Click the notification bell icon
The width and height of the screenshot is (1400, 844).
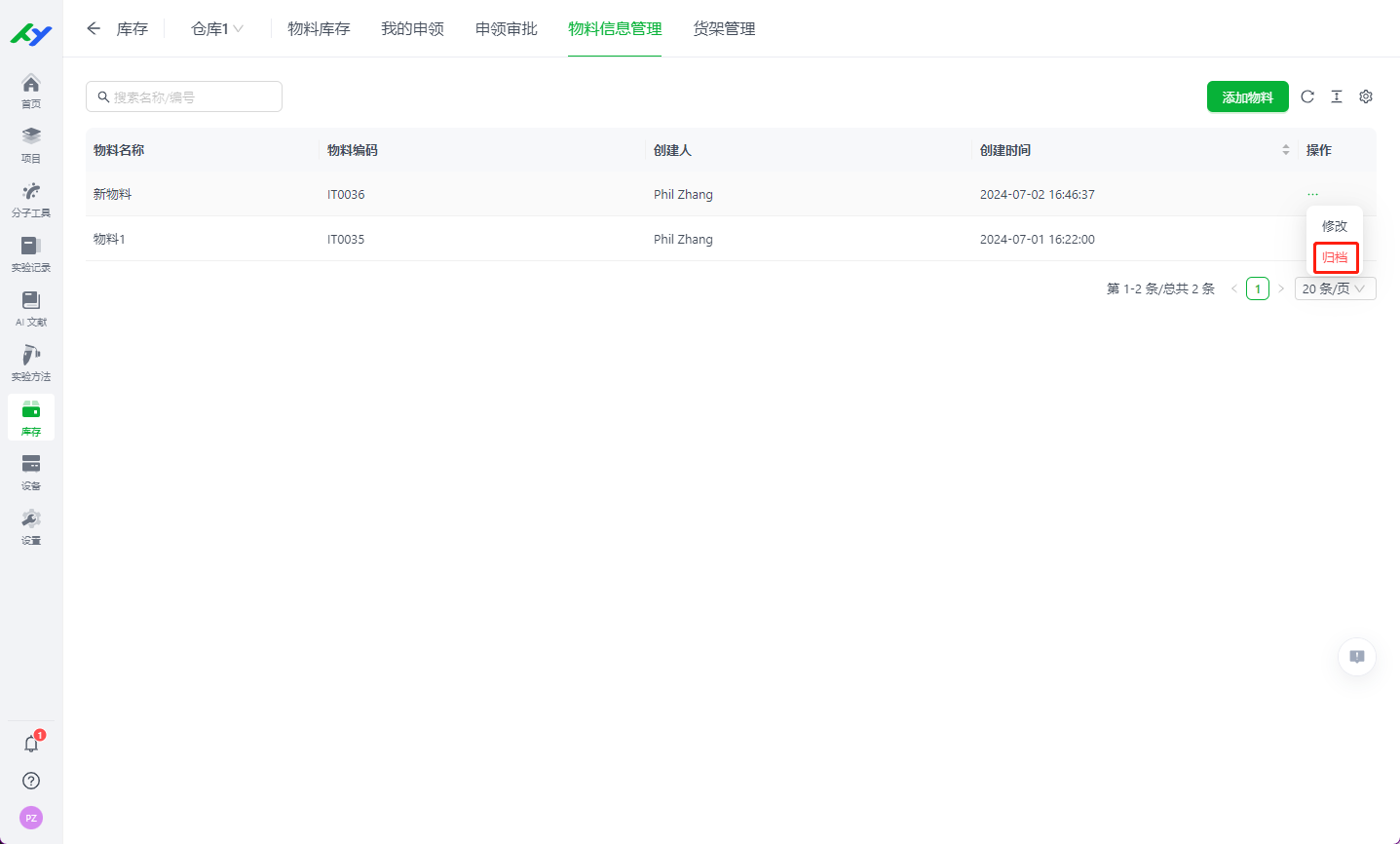coord(31,744)
